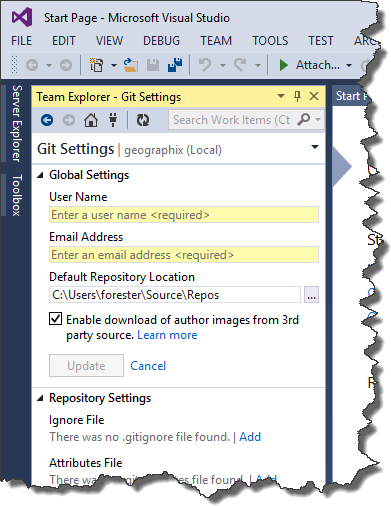Click the Connect to Team Projects plug icon
This screenshot has width=391, height=506.
click(x=113, y=120)
